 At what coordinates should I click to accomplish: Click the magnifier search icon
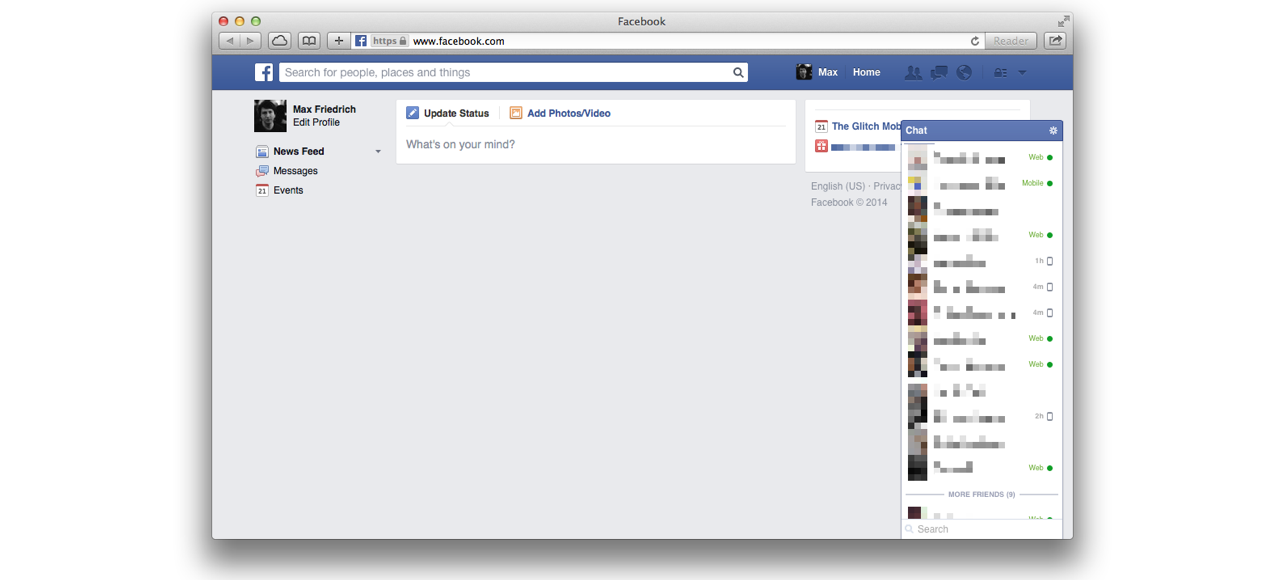click(738, 72)
